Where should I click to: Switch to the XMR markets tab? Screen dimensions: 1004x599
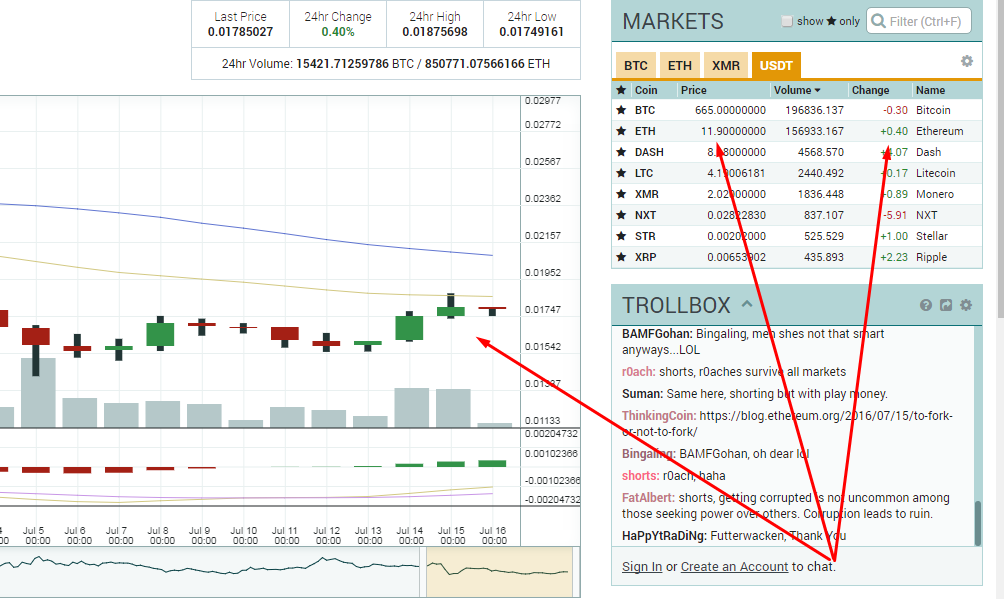[726, 66]
